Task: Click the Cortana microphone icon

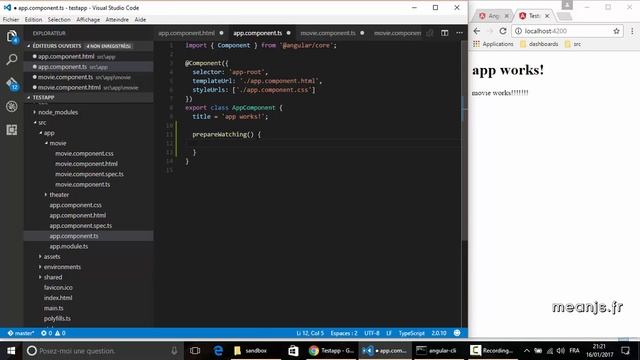Action: point(174,351)
